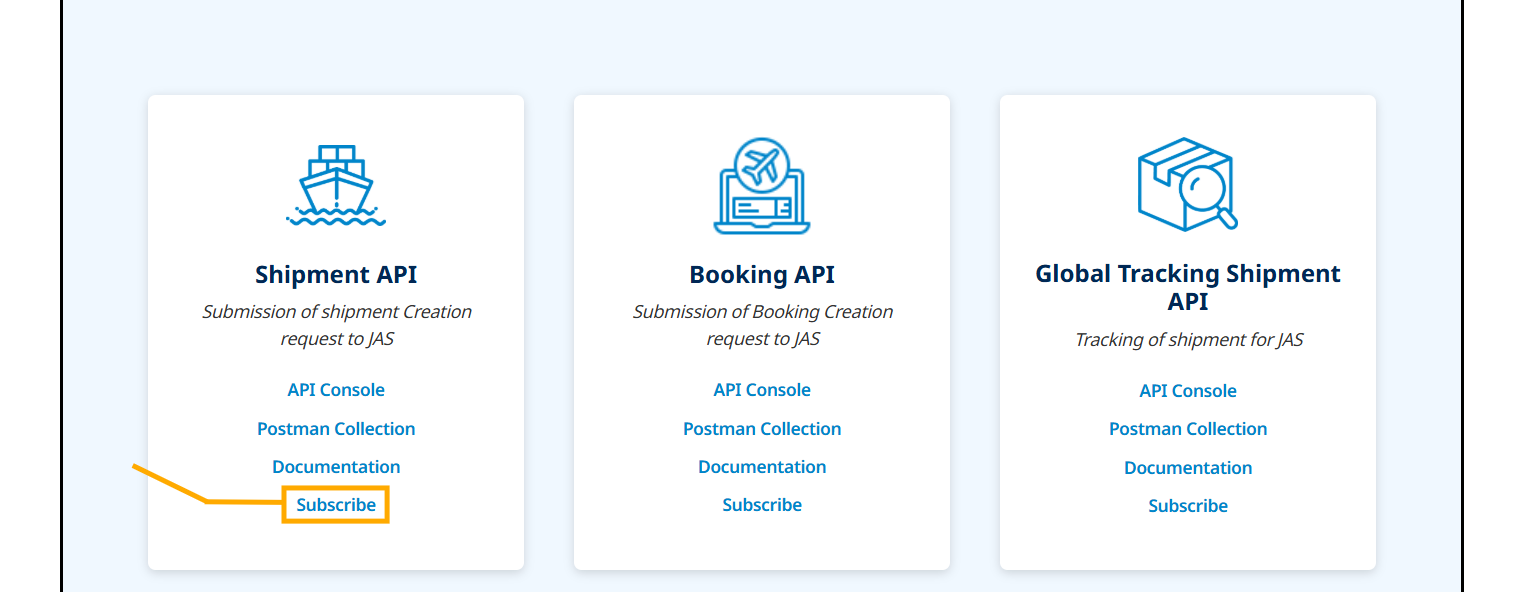Open Postman Collection for Shipment API
The height and width of the screenshot is (592, 1526).
tap(336, 429)
